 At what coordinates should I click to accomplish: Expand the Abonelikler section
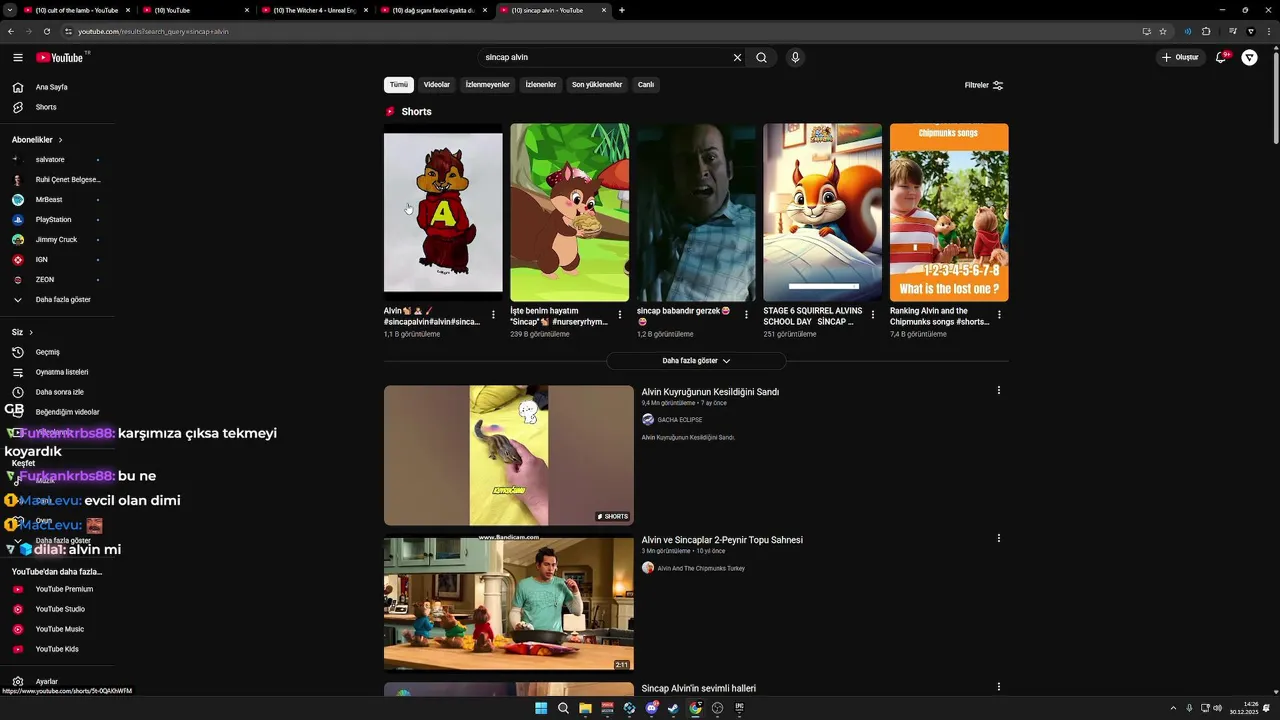(37, 140)
